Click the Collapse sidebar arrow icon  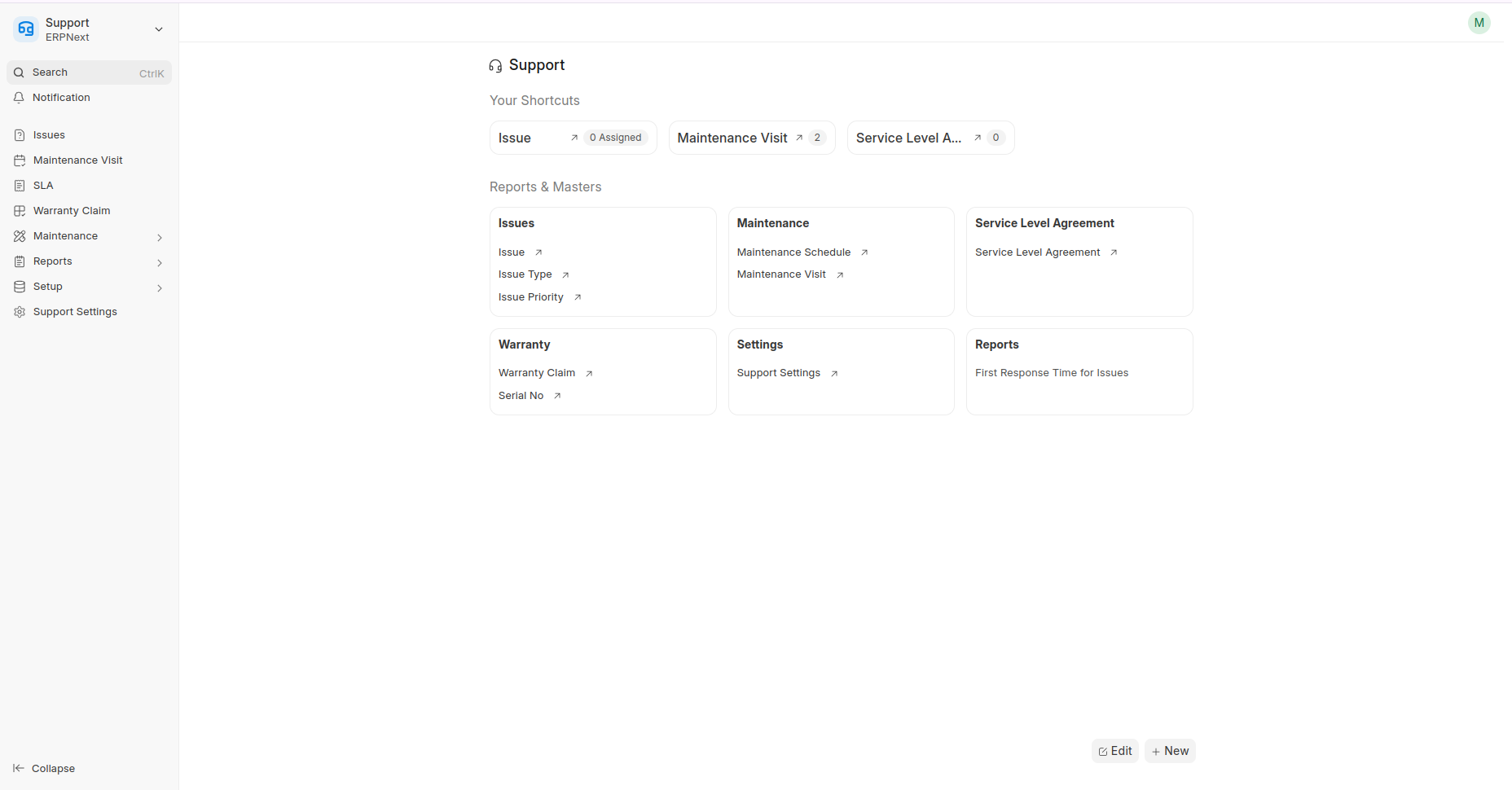coord(19,768)
